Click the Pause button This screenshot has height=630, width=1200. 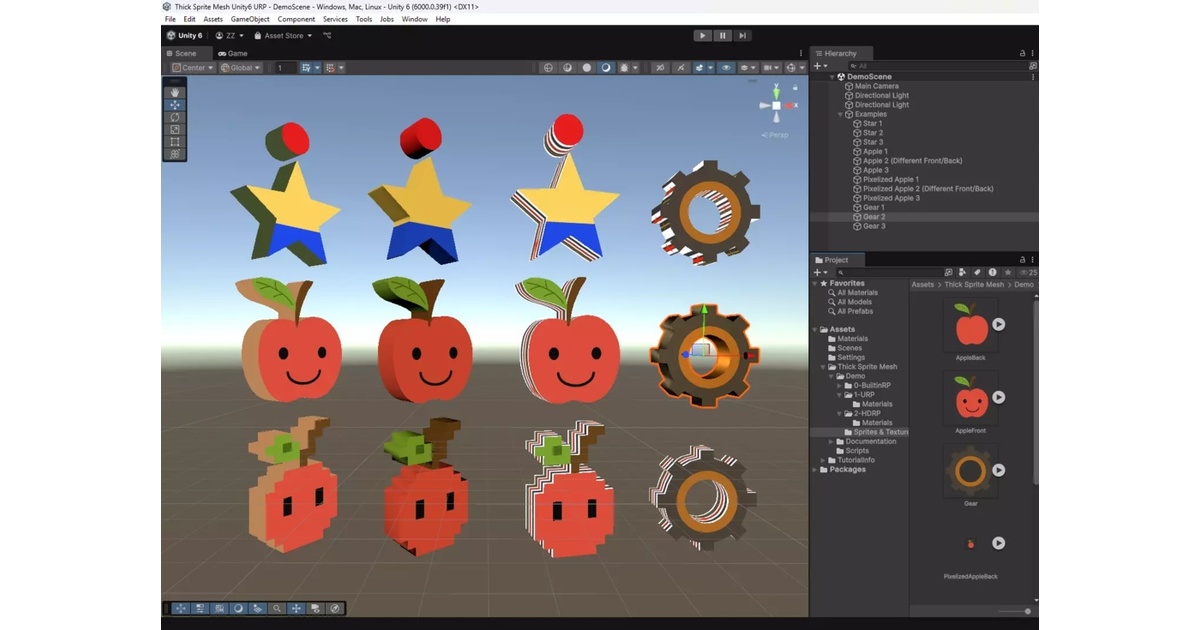tap(722, 36)
